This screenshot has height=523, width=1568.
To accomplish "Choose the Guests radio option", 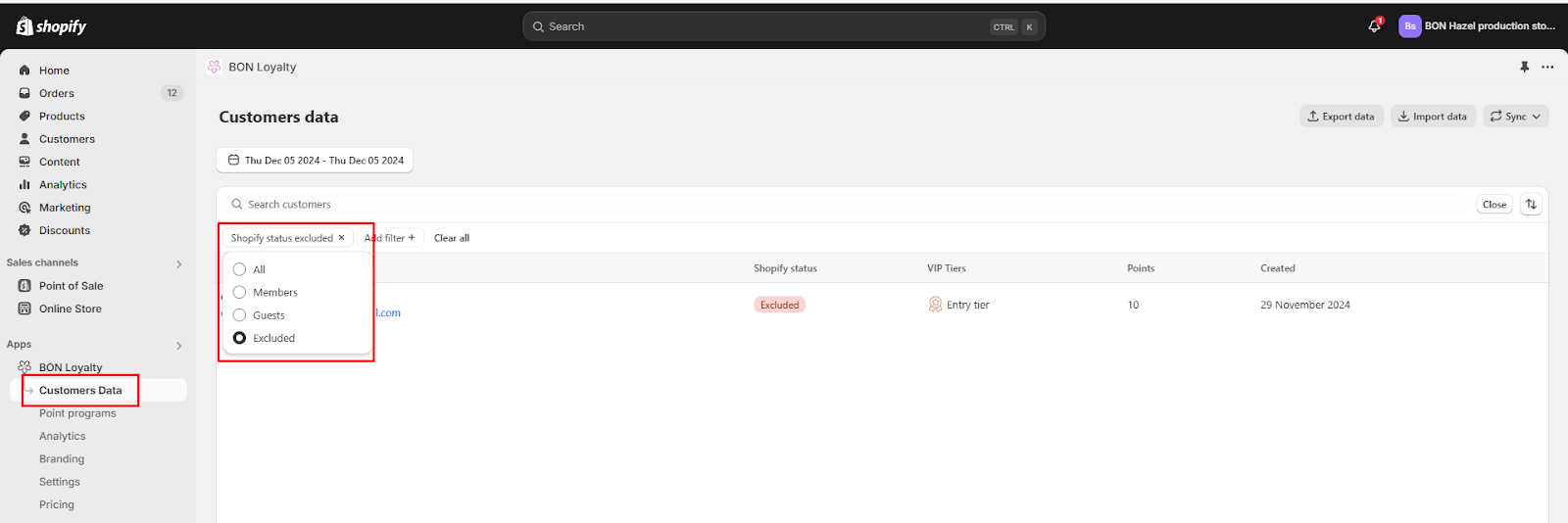I will [239, 315].
